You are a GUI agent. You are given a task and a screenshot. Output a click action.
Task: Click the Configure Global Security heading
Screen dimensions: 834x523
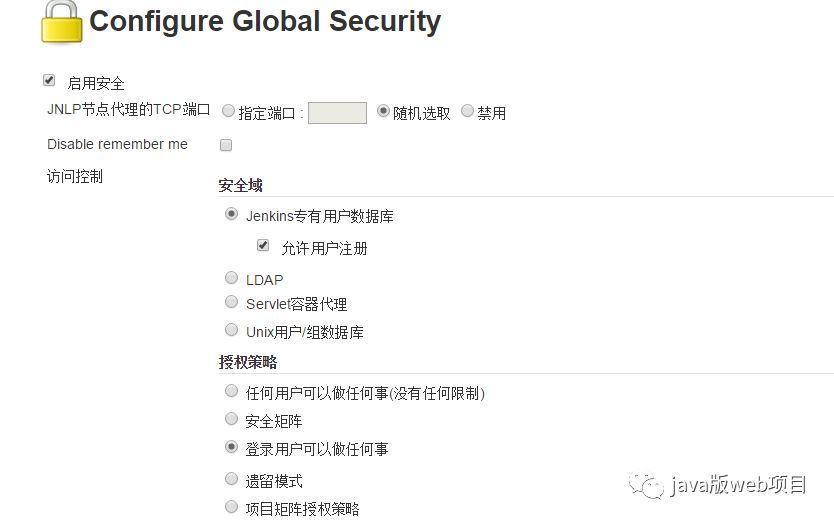coord(265,22)
